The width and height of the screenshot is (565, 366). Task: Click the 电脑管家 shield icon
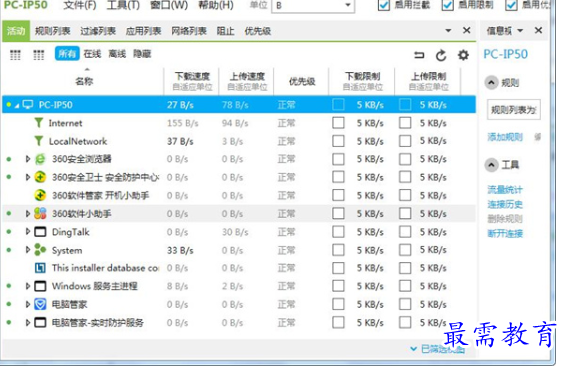40,304
